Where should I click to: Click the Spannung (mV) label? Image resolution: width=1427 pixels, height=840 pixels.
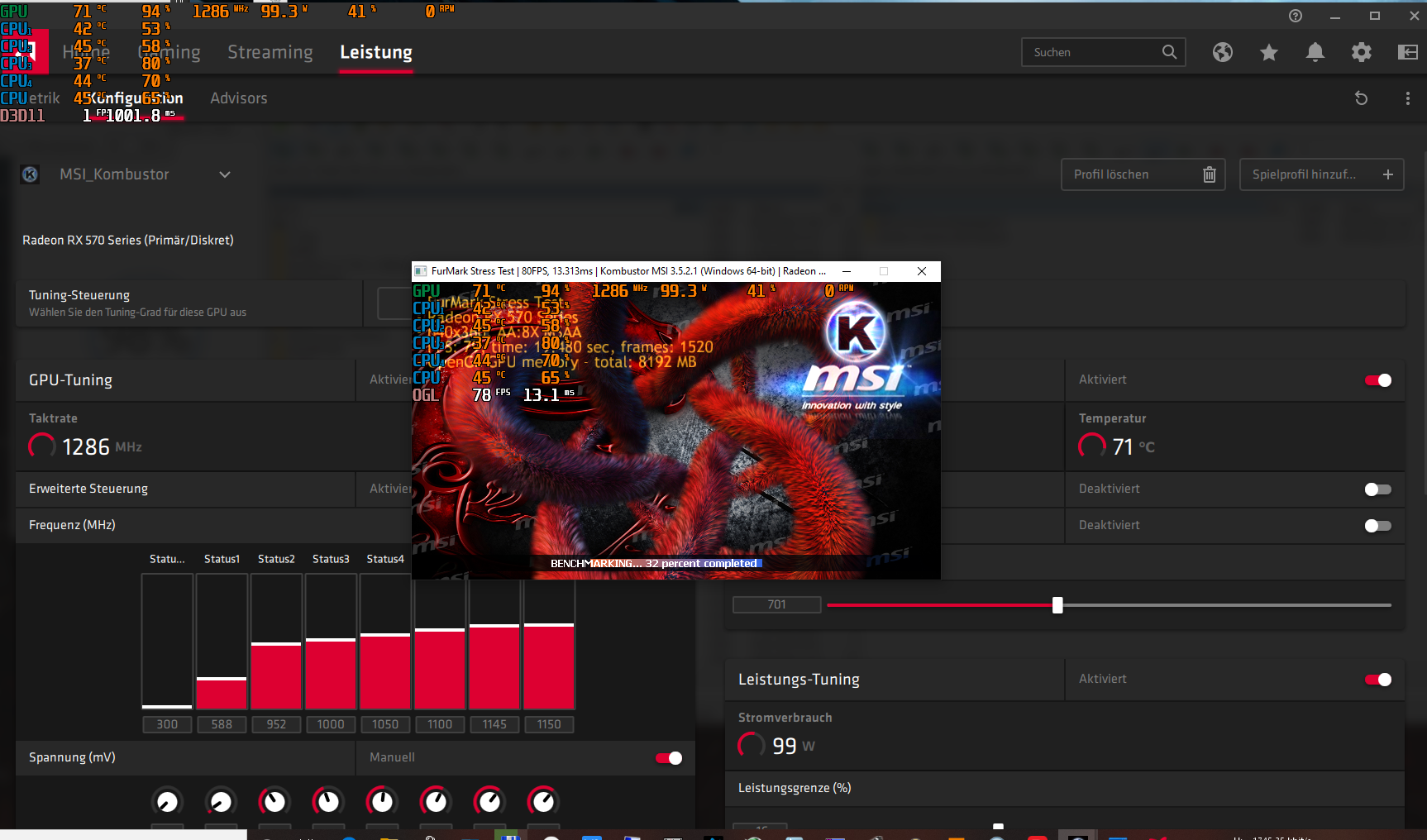coord(72,757)
